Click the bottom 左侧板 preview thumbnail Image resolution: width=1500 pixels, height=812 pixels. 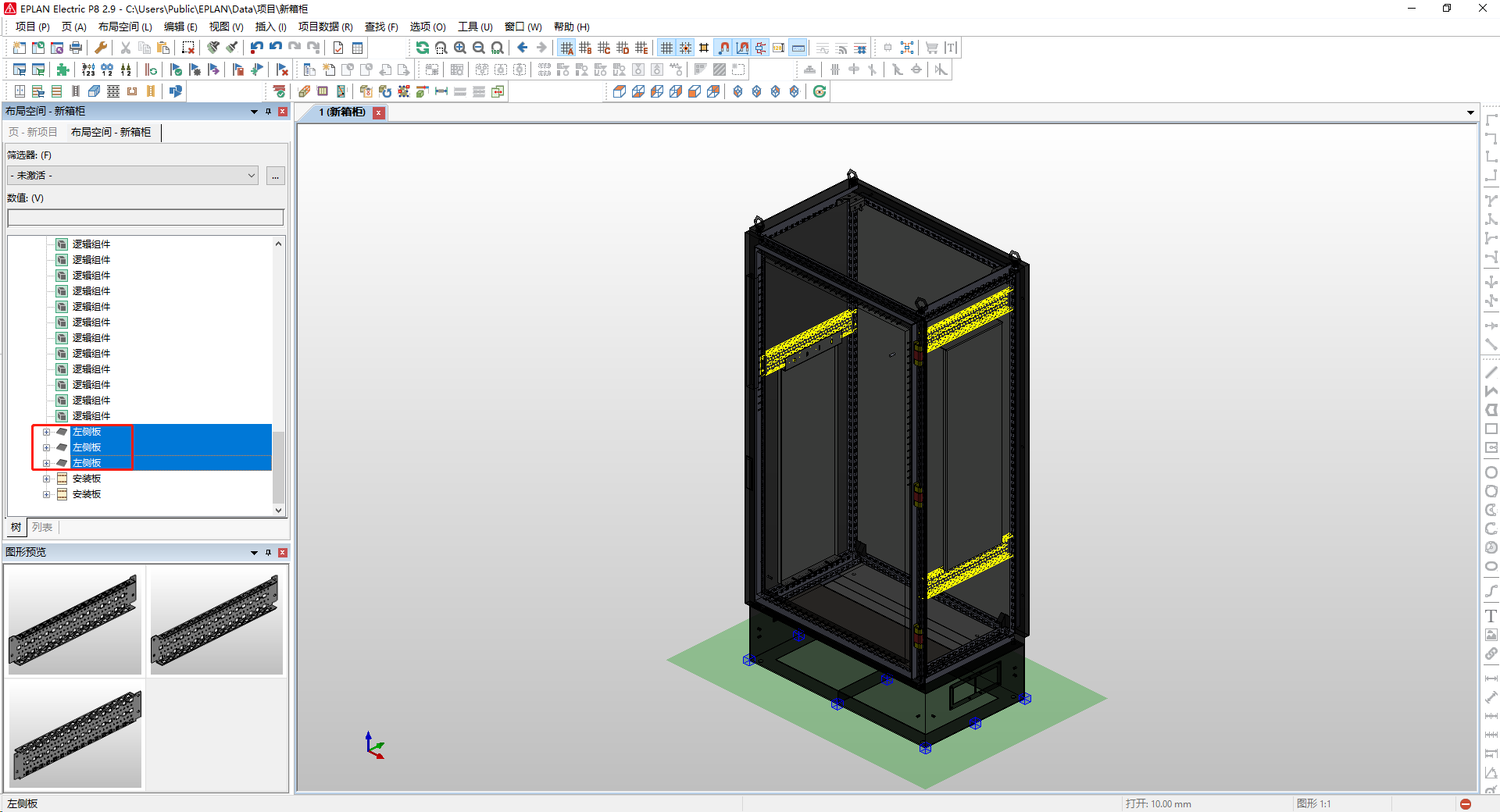(x=74, y=734)
